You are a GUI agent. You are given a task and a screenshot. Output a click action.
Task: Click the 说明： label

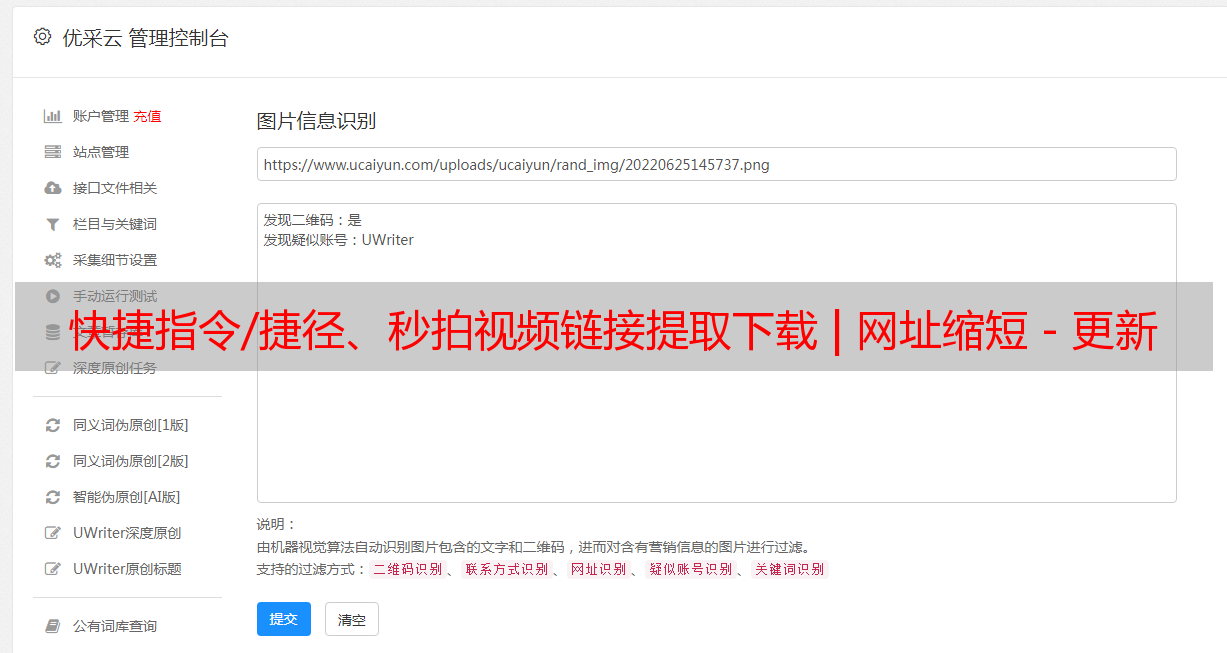[277, 524]
